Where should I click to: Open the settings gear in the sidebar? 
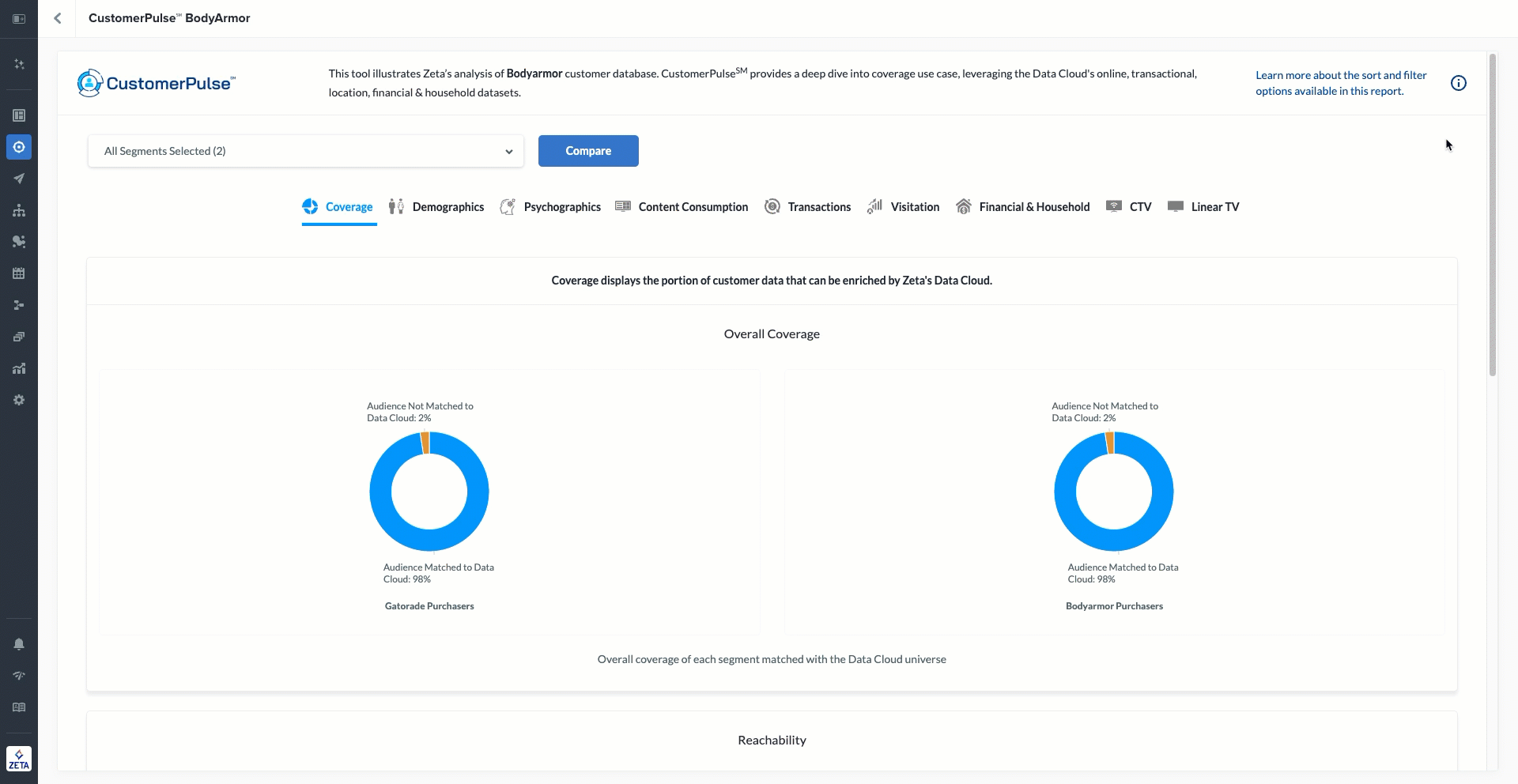point(19,400)
